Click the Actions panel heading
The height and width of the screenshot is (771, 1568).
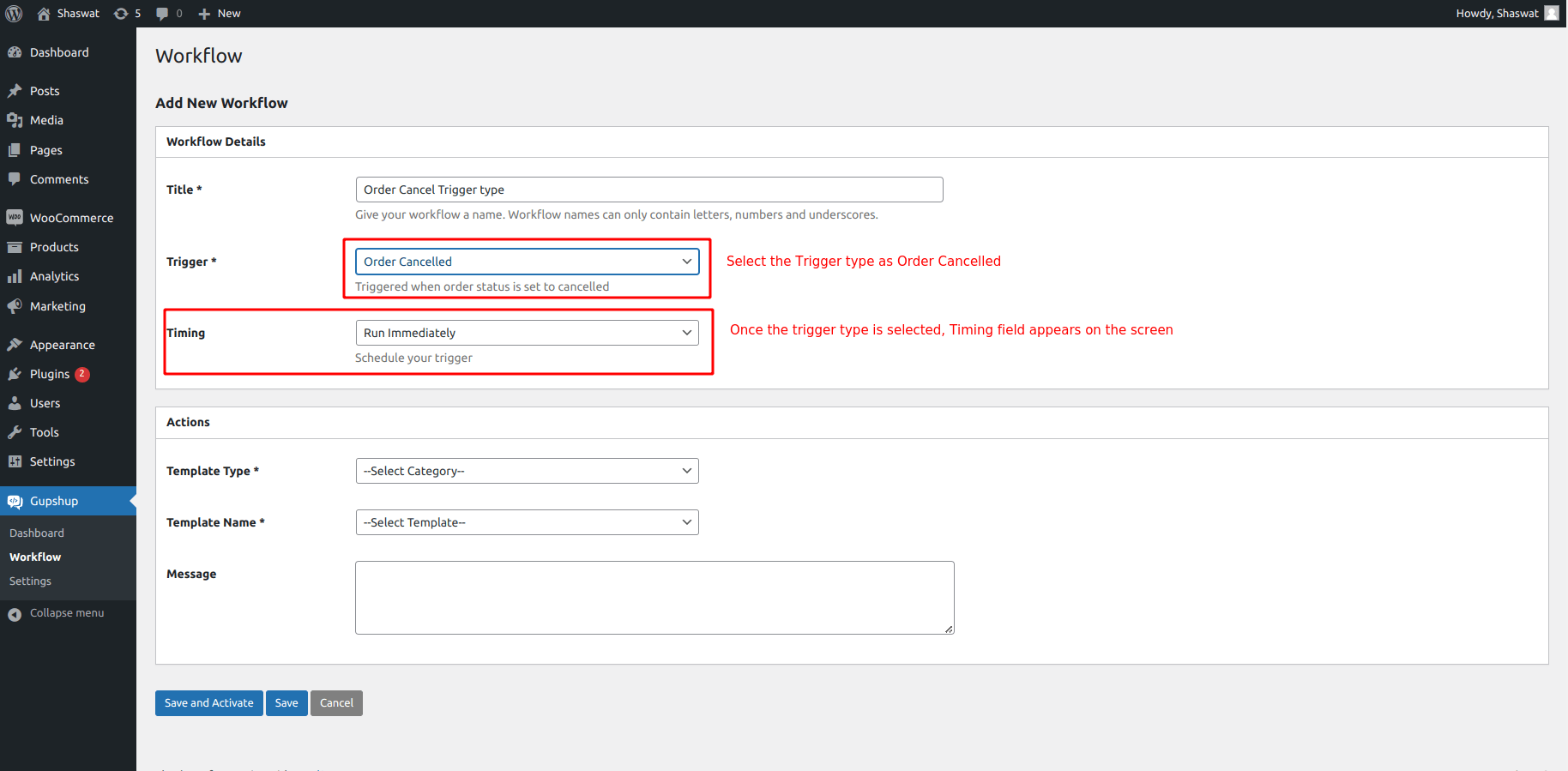[x=188, y=422]
